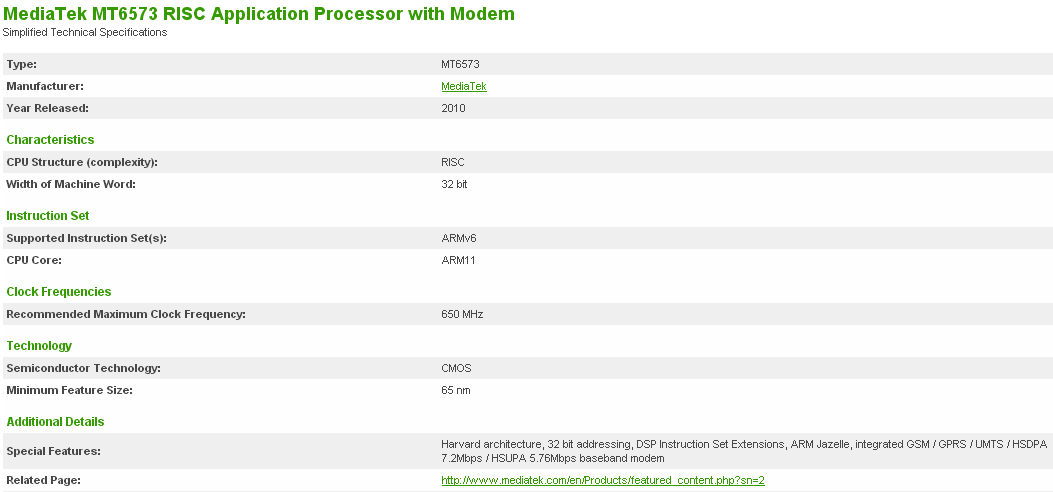This screenshot has height=492, width=1053.
Task: Click the Clock Frequencies section heading
Action: tap(59, 292)
